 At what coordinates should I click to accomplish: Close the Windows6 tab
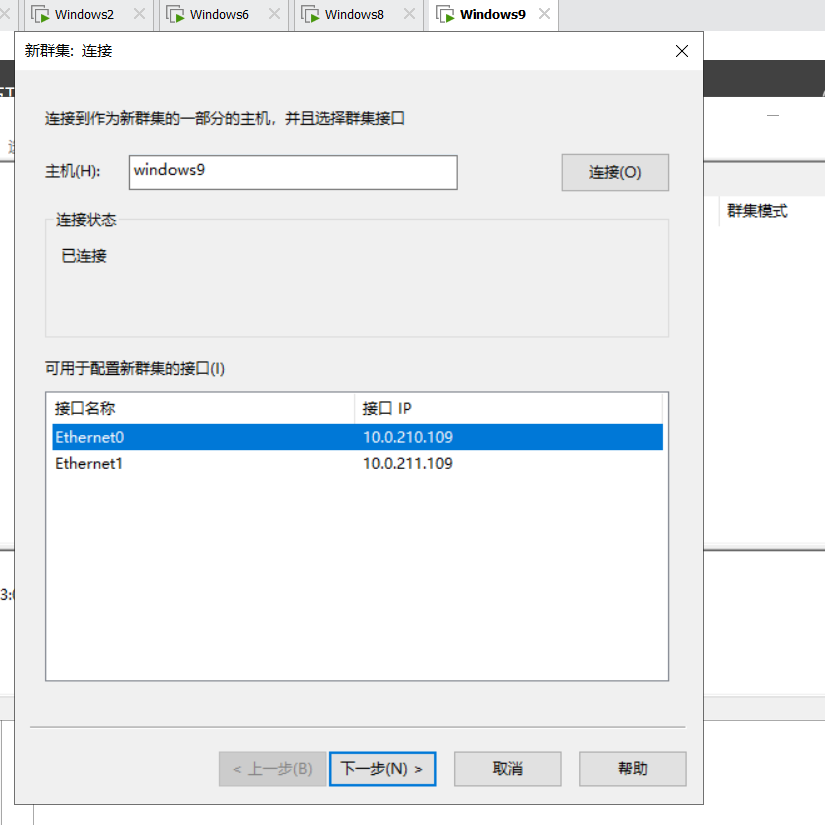[273, 15]
